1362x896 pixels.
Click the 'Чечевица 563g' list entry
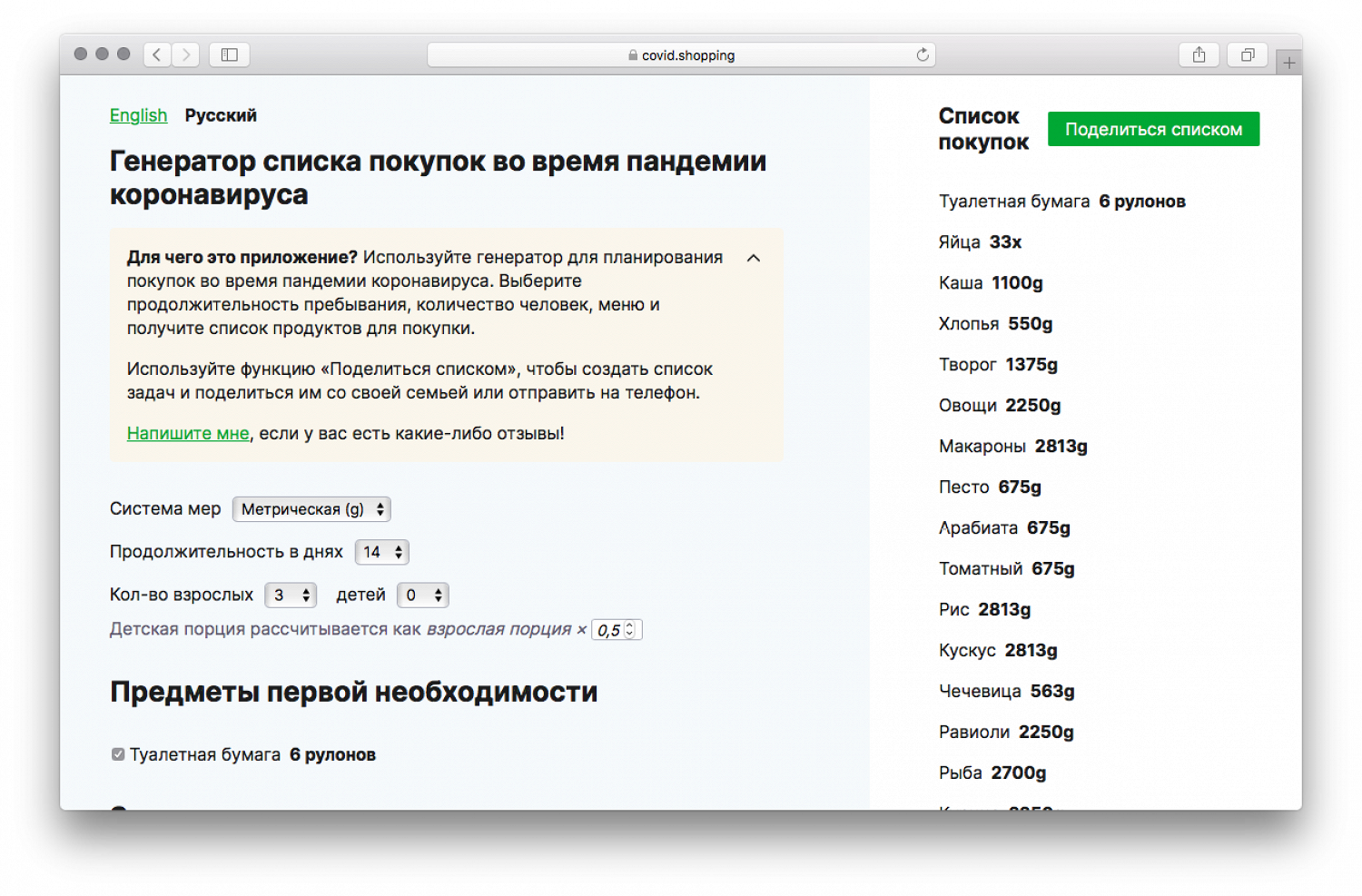[1006, 691]
